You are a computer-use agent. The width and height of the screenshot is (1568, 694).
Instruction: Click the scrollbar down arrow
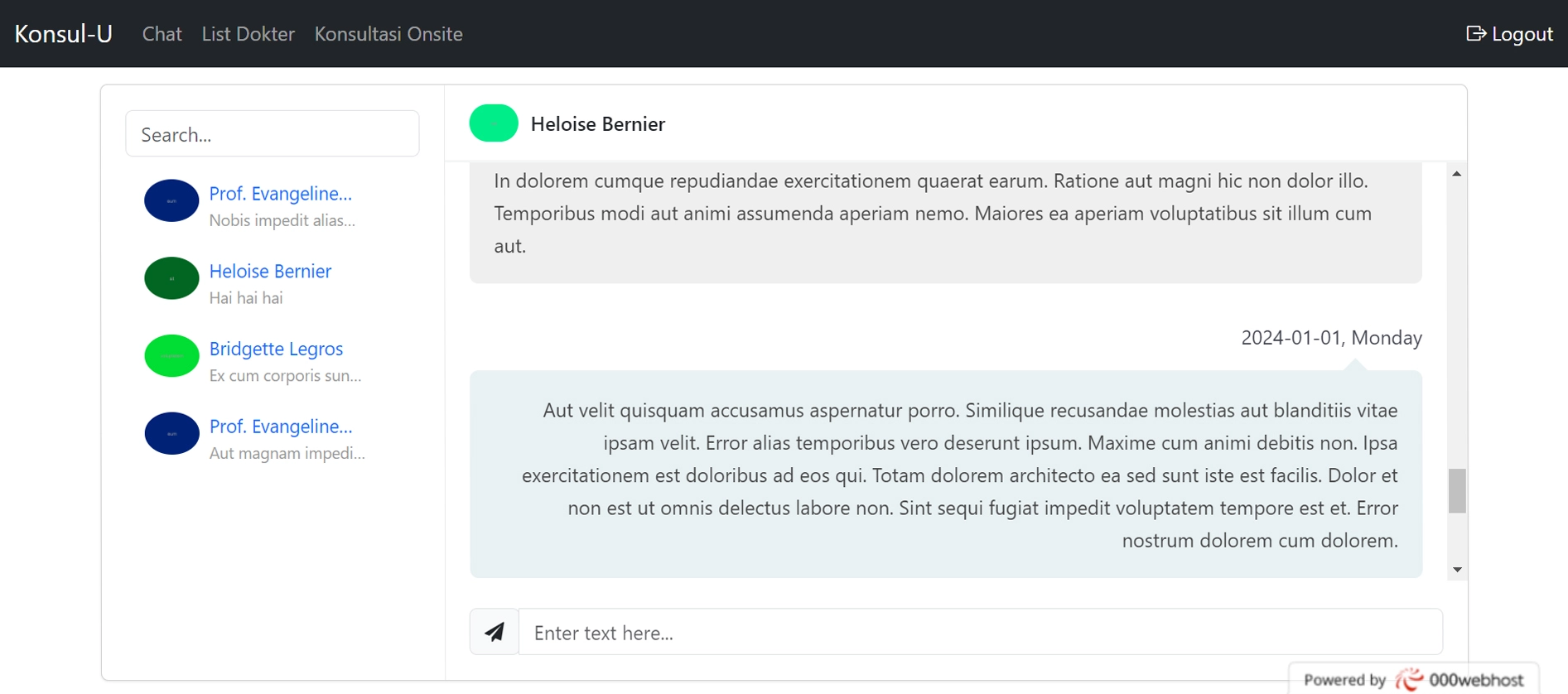tap(1457, 570)
